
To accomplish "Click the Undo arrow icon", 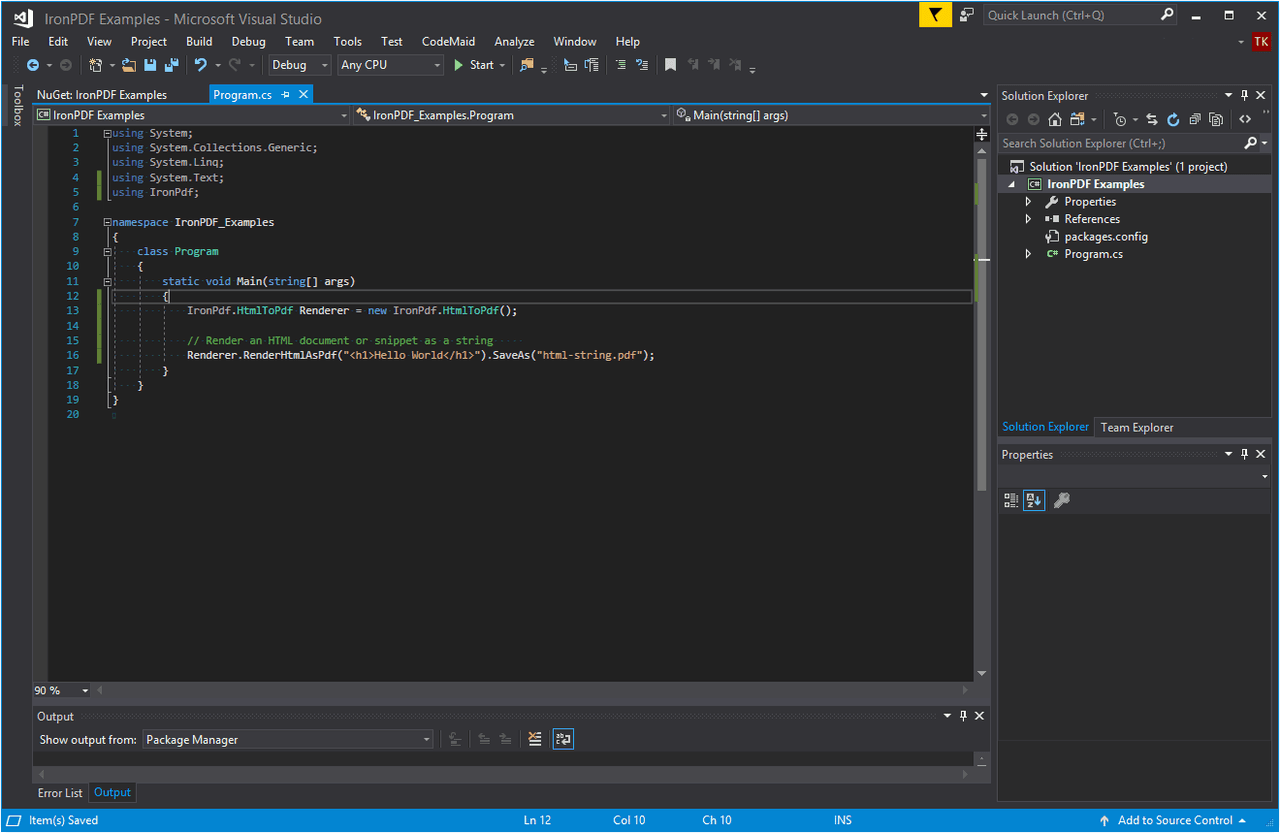I will (200, 65).
